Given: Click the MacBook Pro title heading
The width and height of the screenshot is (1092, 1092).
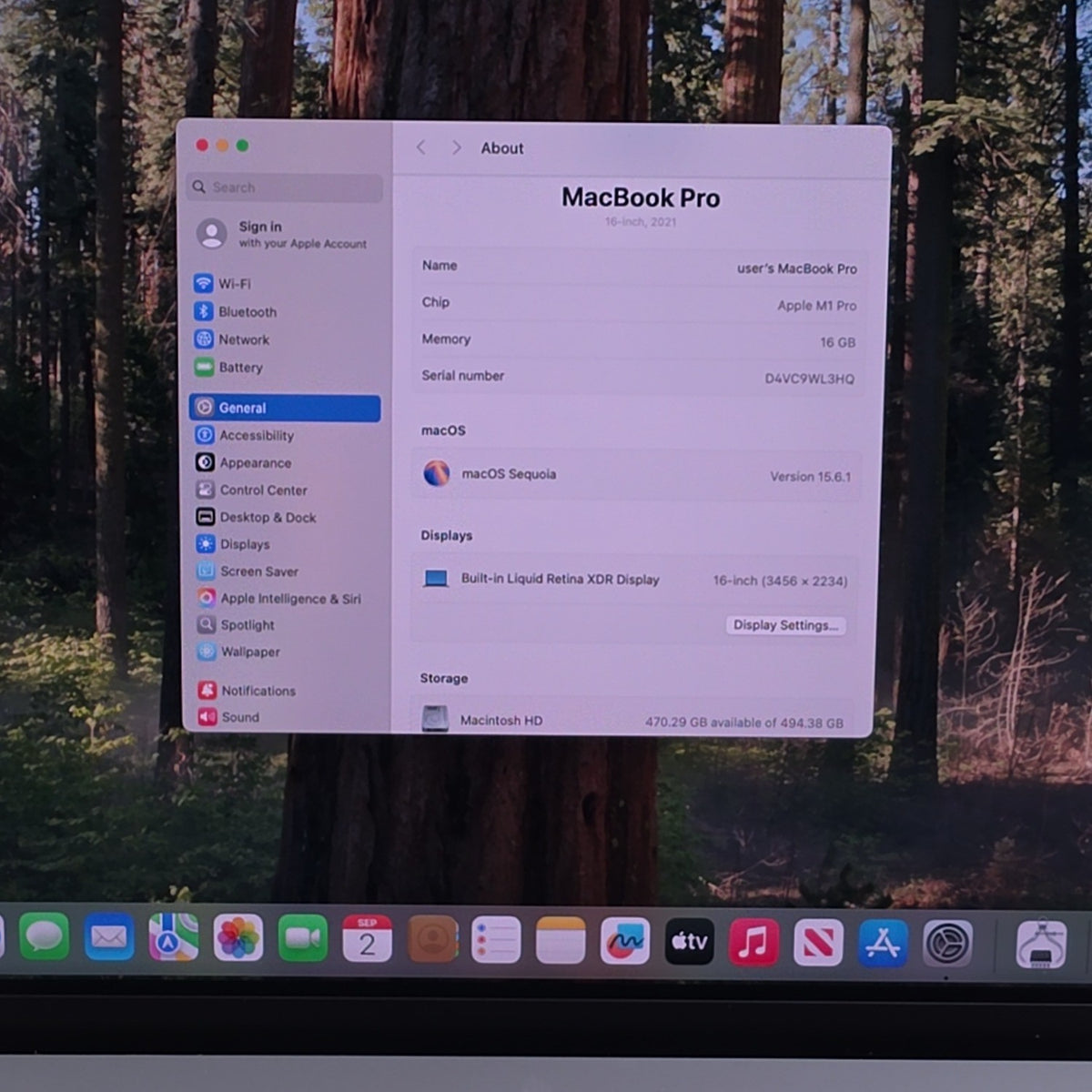Looking at the screenshot, I should tap(641, 197).
